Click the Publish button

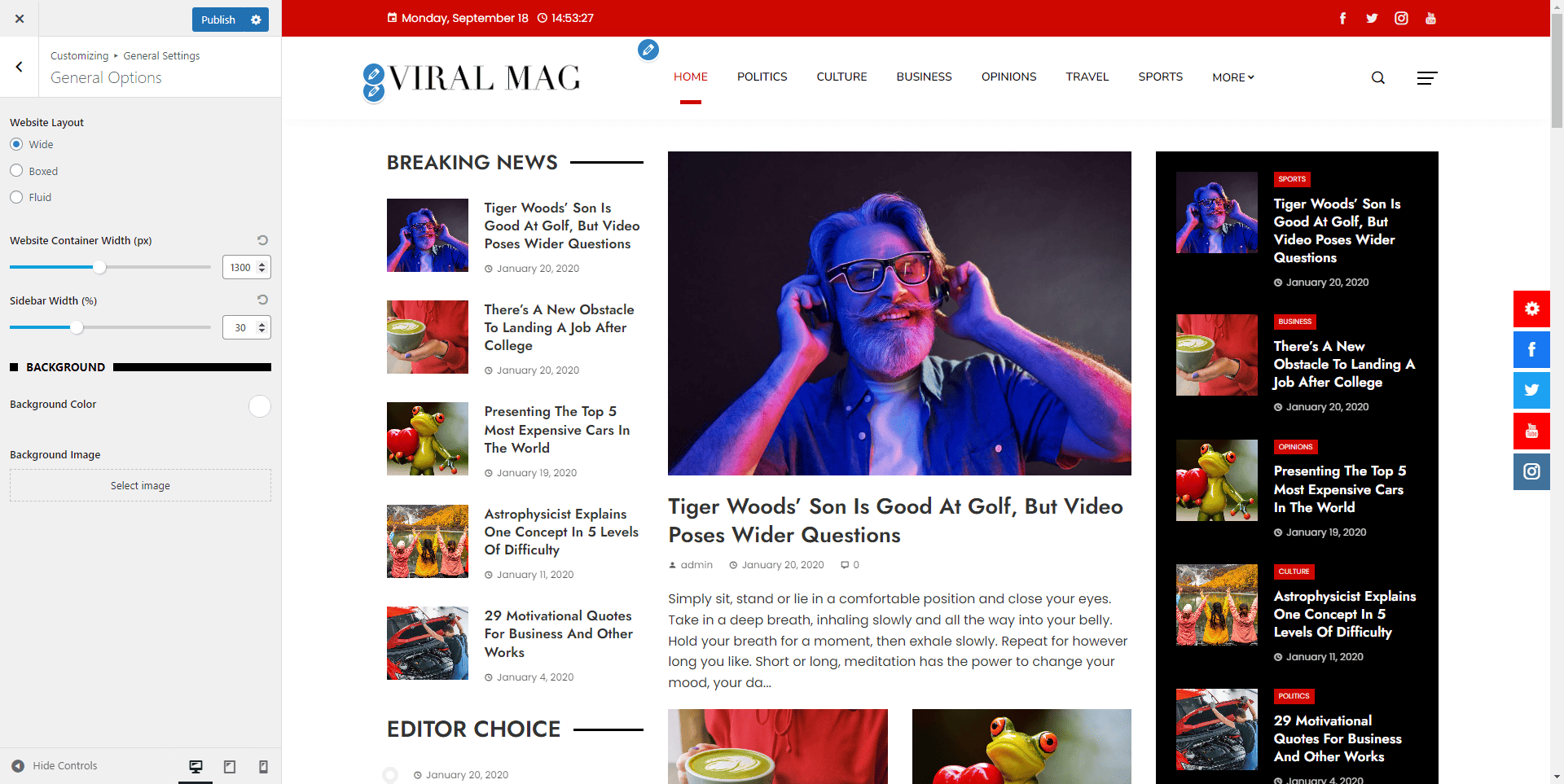(x=218, y=20)
